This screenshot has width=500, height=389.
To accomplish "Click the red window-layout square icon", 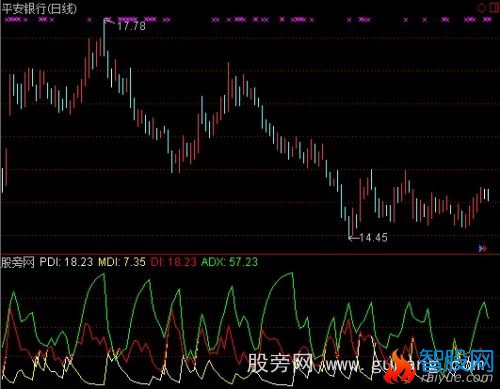I will click(x=494, y=8).
